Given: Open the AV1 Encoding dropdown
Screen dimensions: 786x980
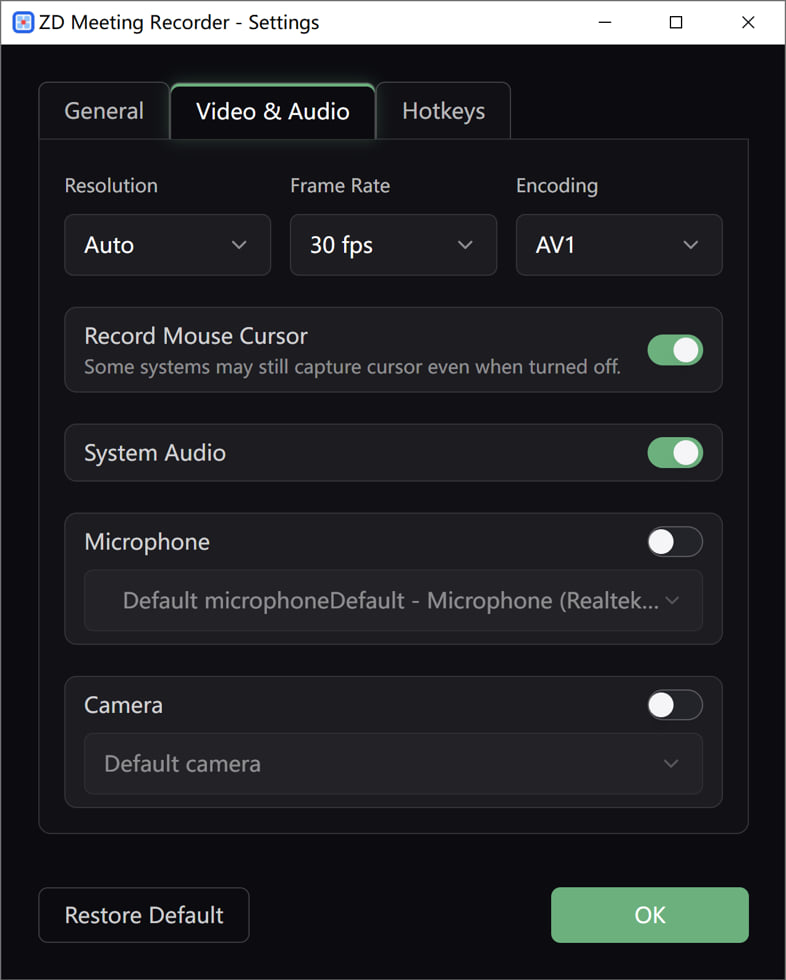Looking at the screenshot, I should [618, 245].
